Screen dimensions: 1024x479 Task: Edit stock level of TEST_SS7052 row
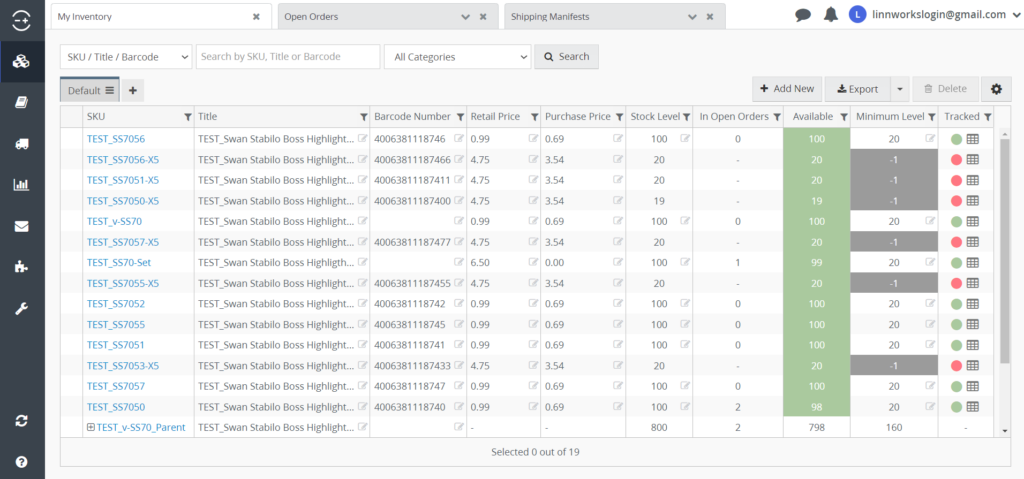pyautogui.click(x=685, y=303)
